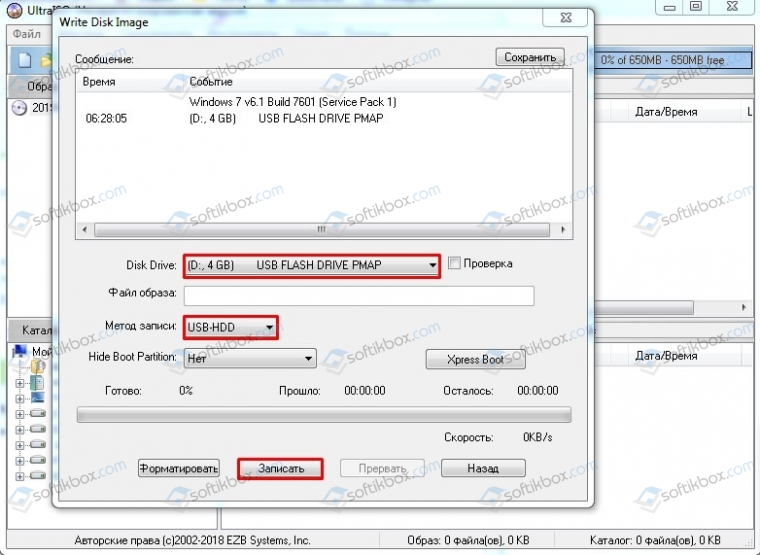Image resolution: width=760 pixels, height=555 pixels.
Task: Select the Documents icon in the local tree
Action: [37, 383]
